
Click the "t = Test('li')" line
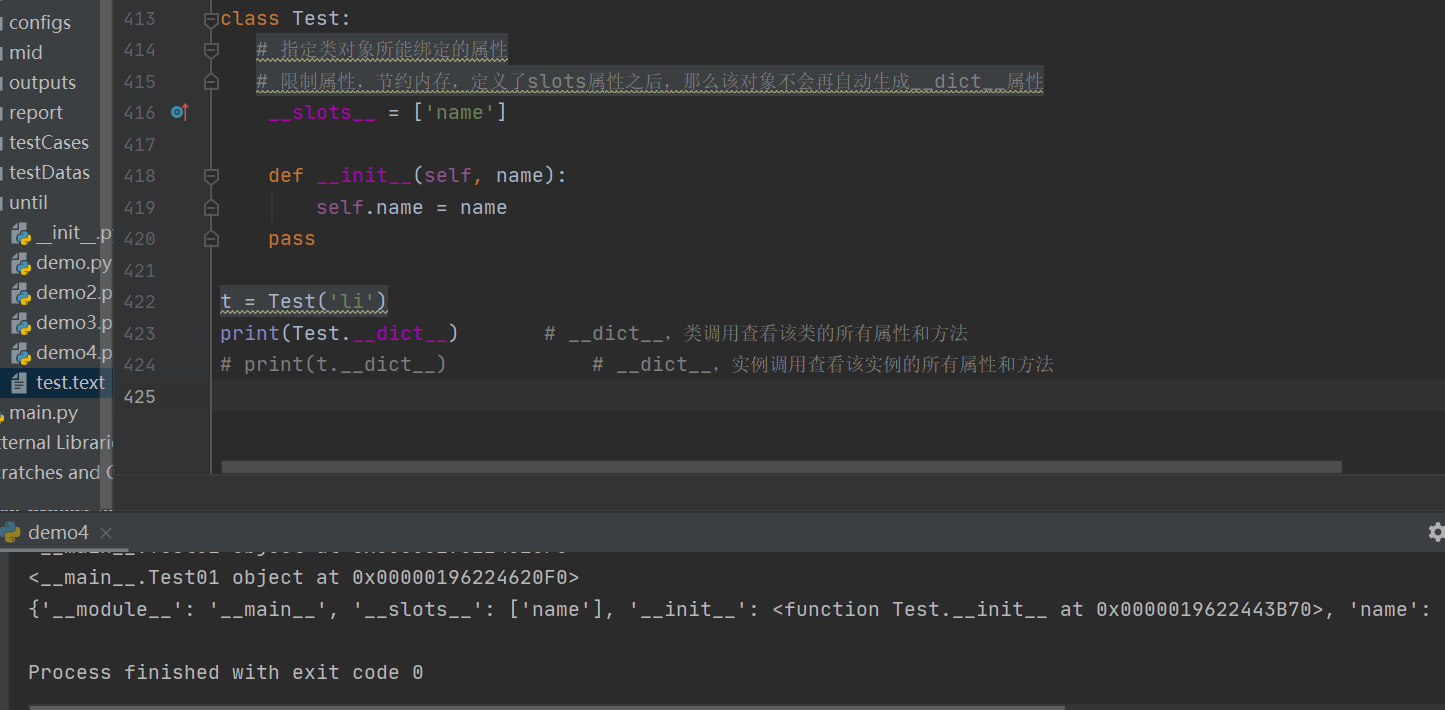pyautogui.click(x=304, y=301)
